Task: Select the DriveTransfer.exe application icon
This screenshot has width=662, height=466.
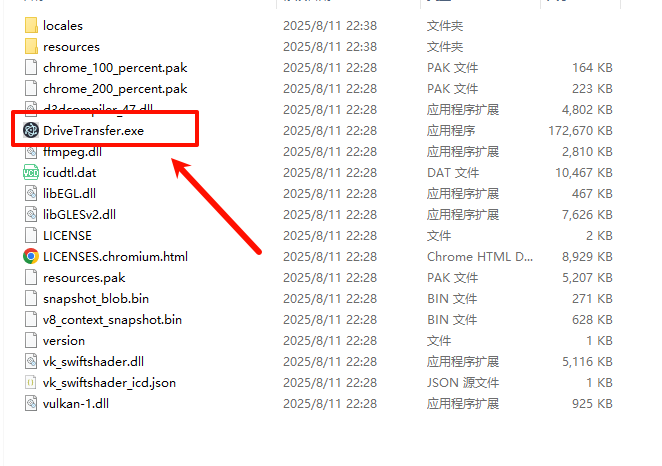Action: coord(31,130)
